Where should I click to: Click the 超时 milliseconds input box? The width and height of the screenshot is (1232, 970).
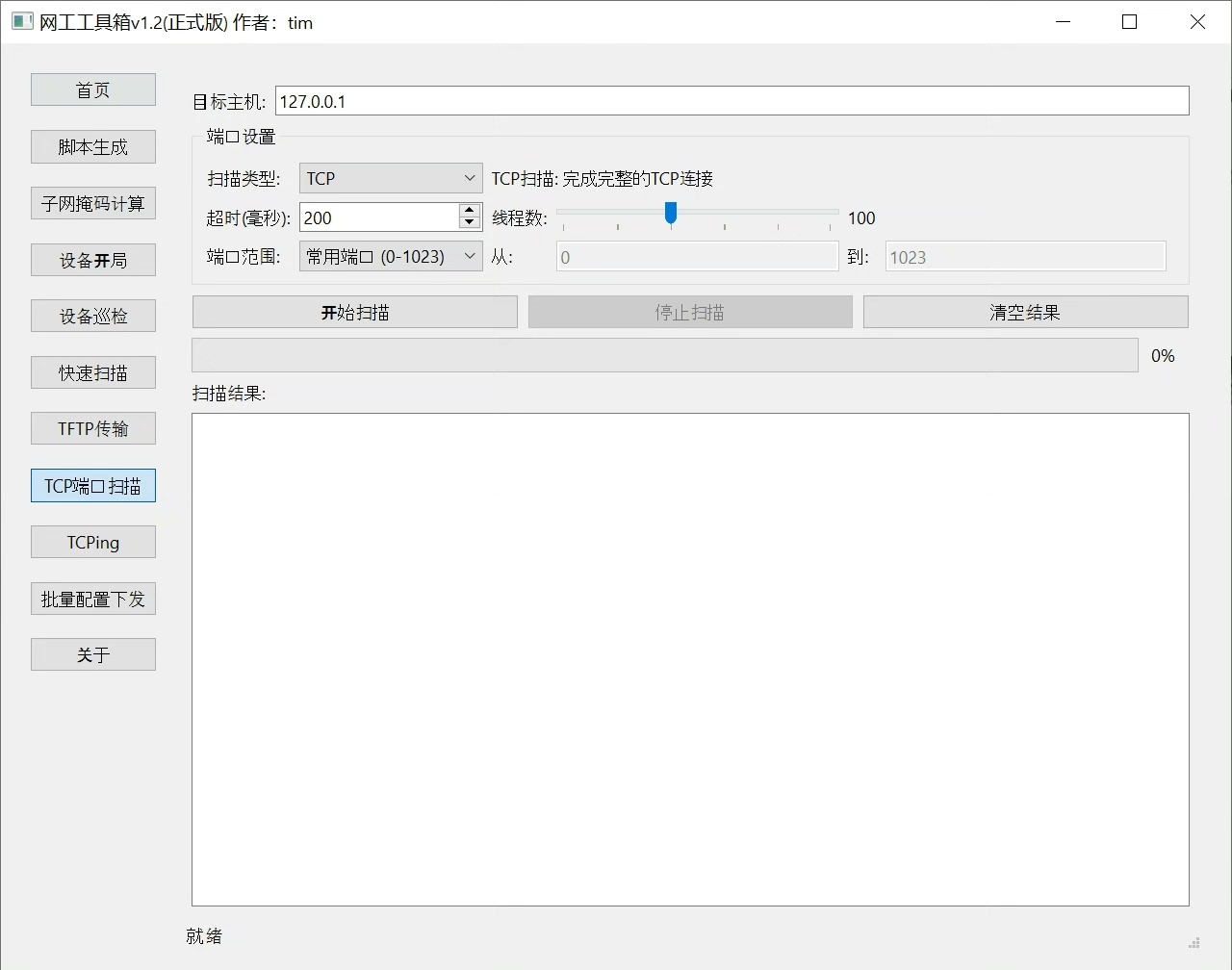[x=378, y=217]
